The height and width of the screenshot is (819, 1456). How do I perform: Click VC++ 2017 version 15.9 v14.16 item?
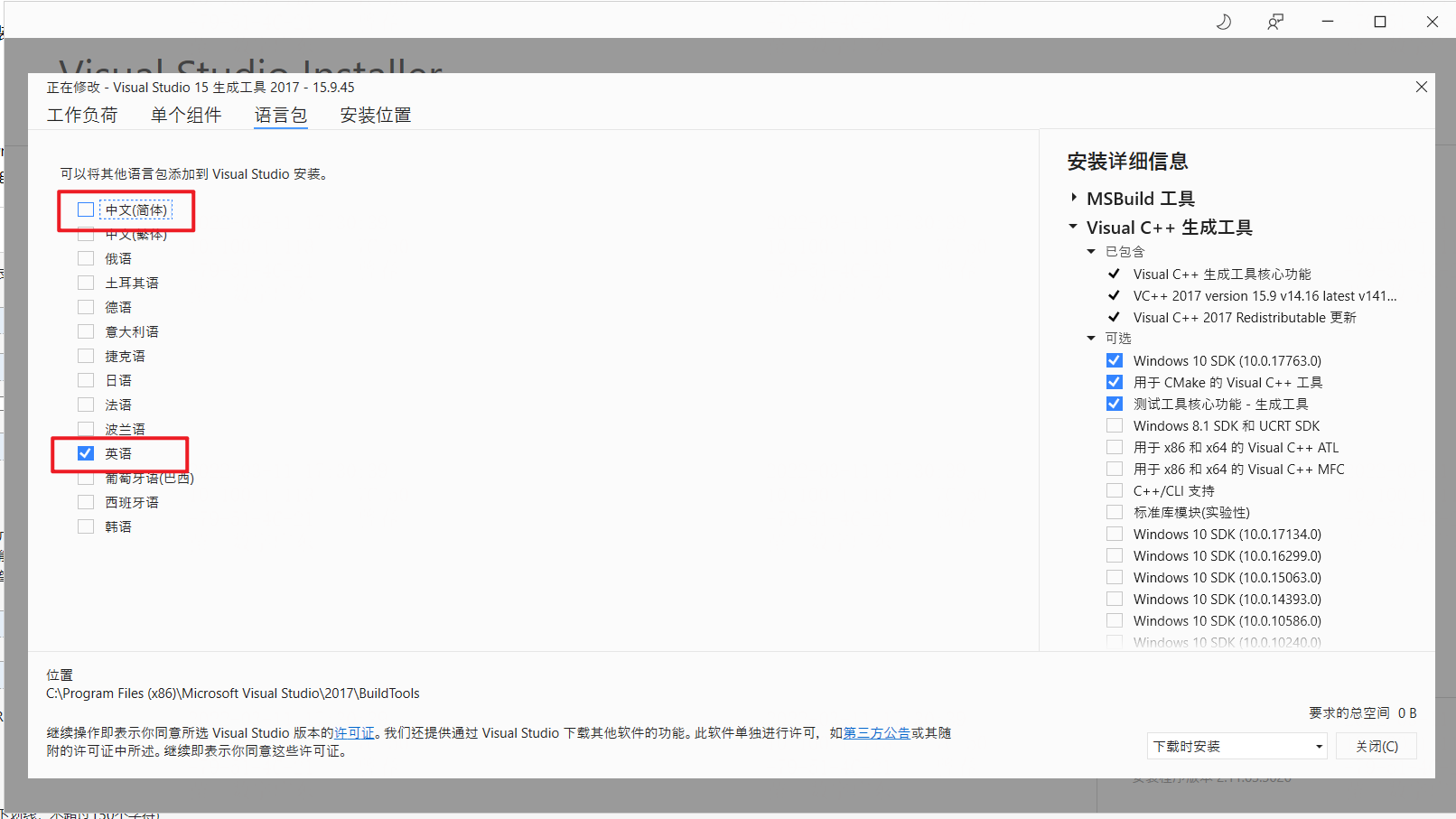pyautogui.click(x=1265, y=295)
